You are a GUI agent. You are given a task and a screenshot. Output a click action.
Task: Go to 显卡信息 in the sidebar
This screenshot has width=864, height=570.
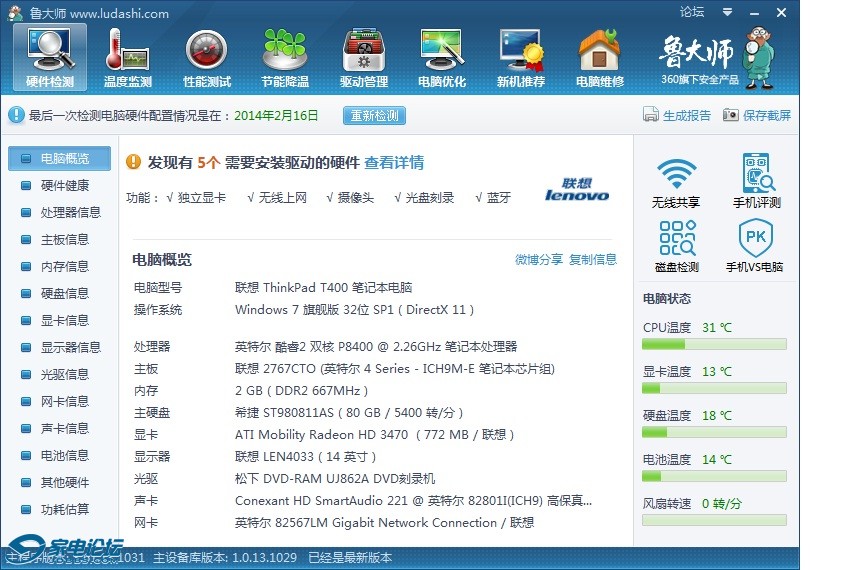(64, 320)
